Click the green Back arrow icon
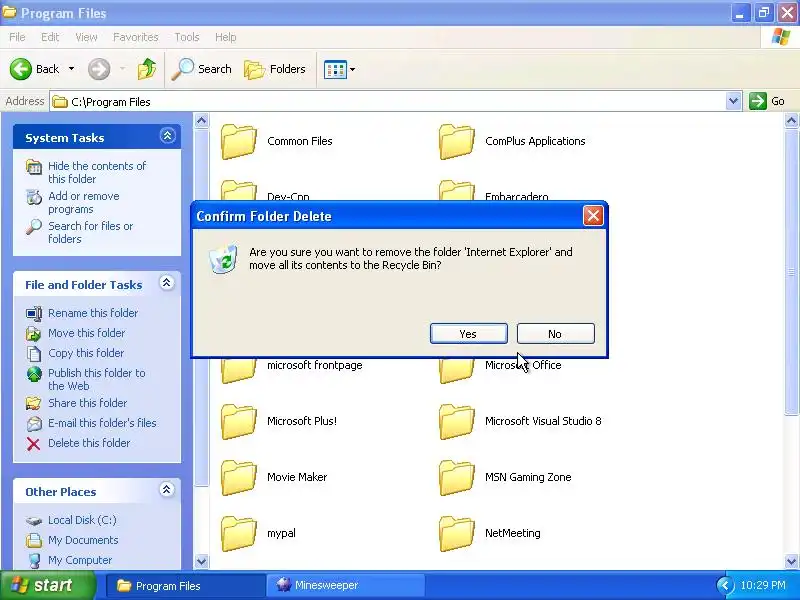Screen dimensions: 800x600 tap(21, 69)
